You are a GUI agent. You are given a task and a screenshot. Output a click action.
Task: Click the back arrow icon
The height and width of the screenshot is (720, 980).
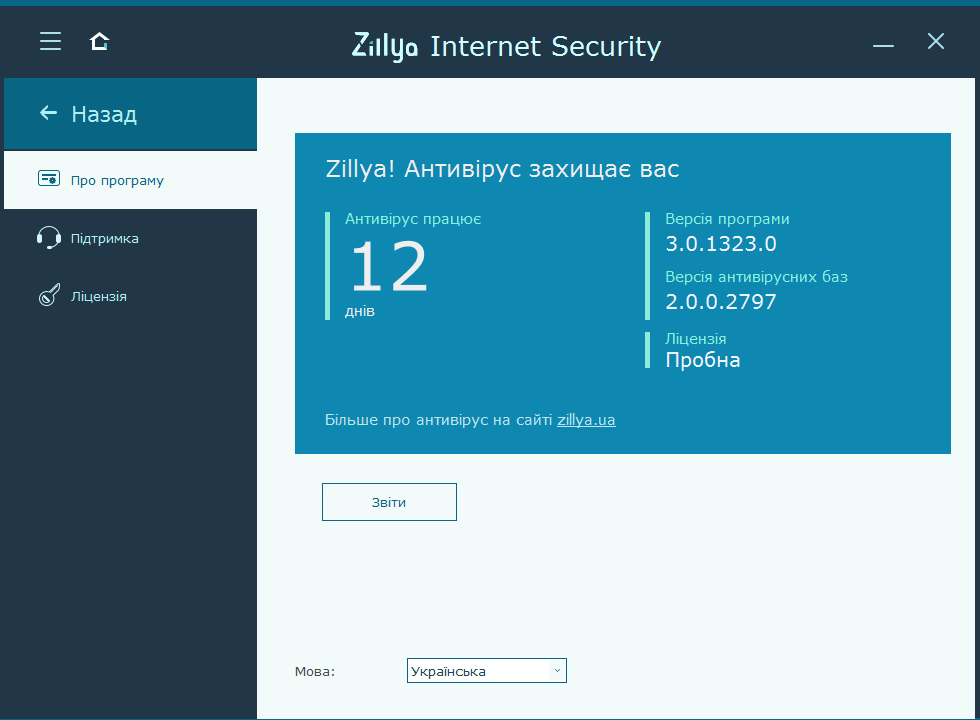point(48,112)
